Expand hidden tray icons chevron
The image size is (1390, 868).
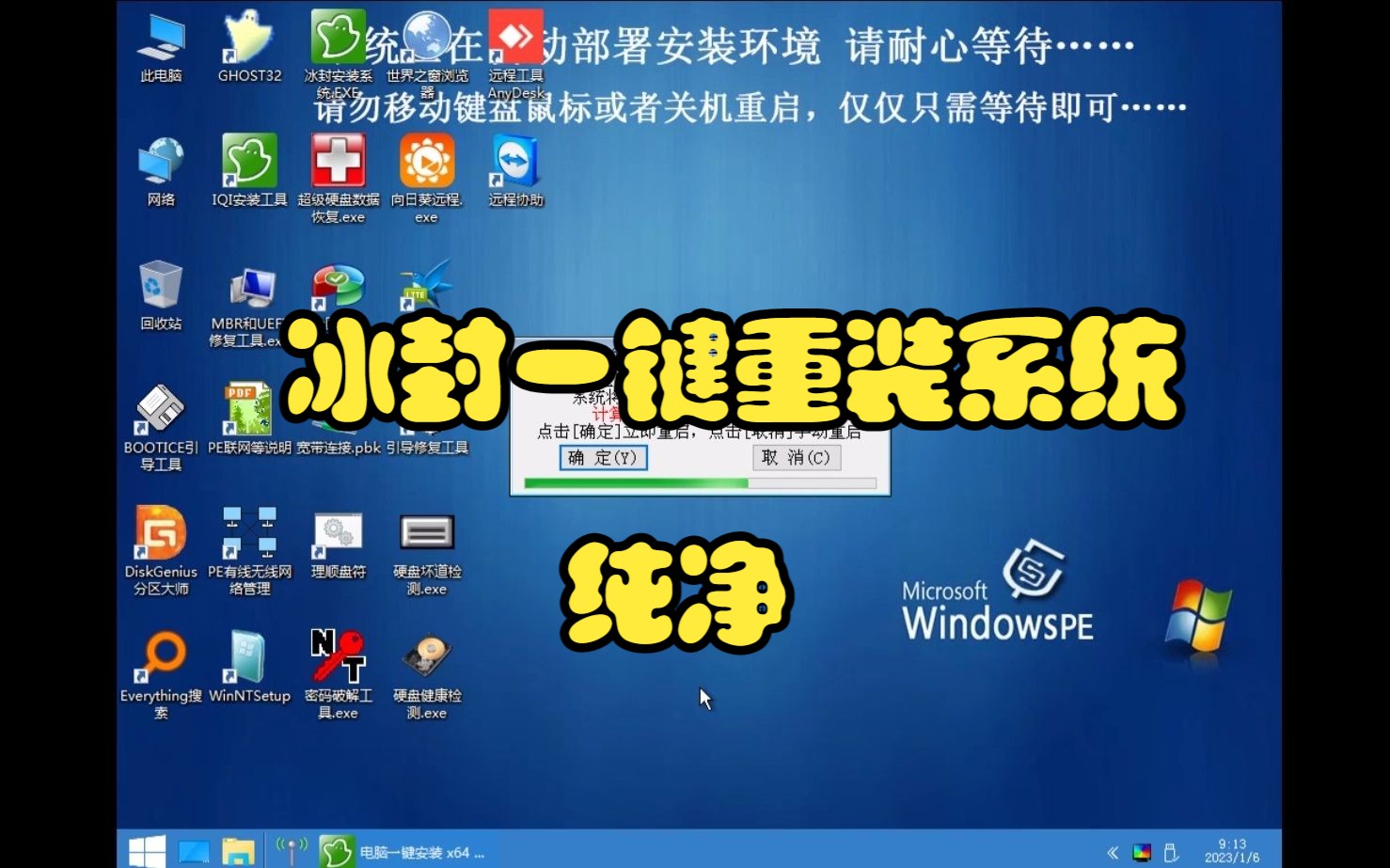1113,853
